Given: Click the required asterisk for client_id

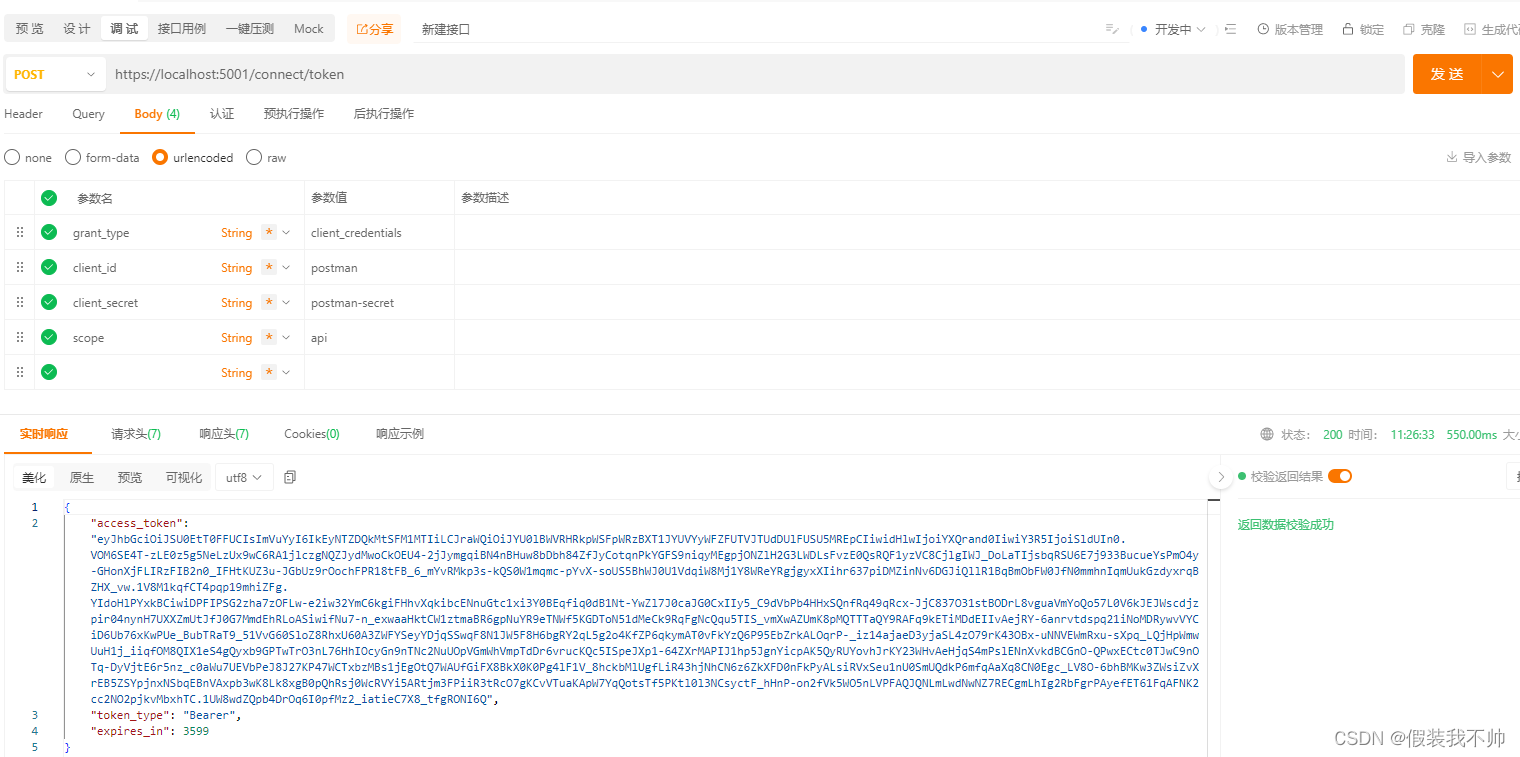Looking at the screenshot, I should click(268, 267).
